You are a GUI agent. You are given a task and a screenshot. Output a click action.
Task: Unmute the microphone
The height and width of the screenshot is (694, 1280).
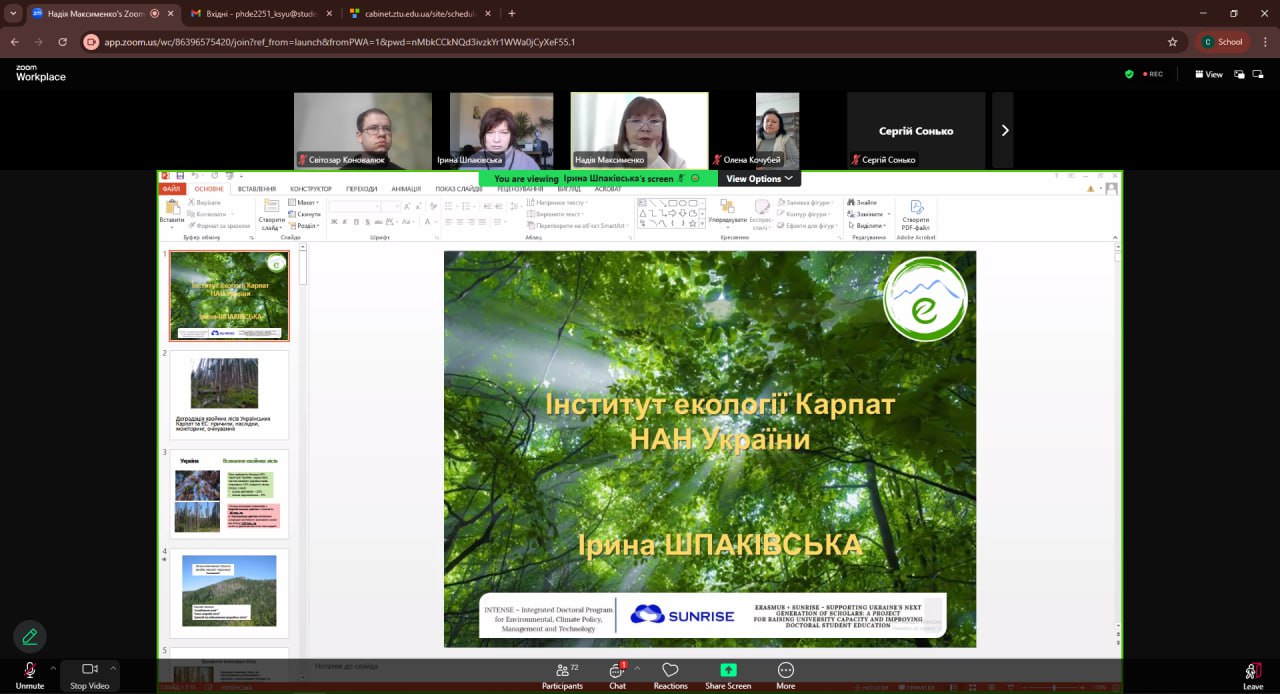coord(30,675)
